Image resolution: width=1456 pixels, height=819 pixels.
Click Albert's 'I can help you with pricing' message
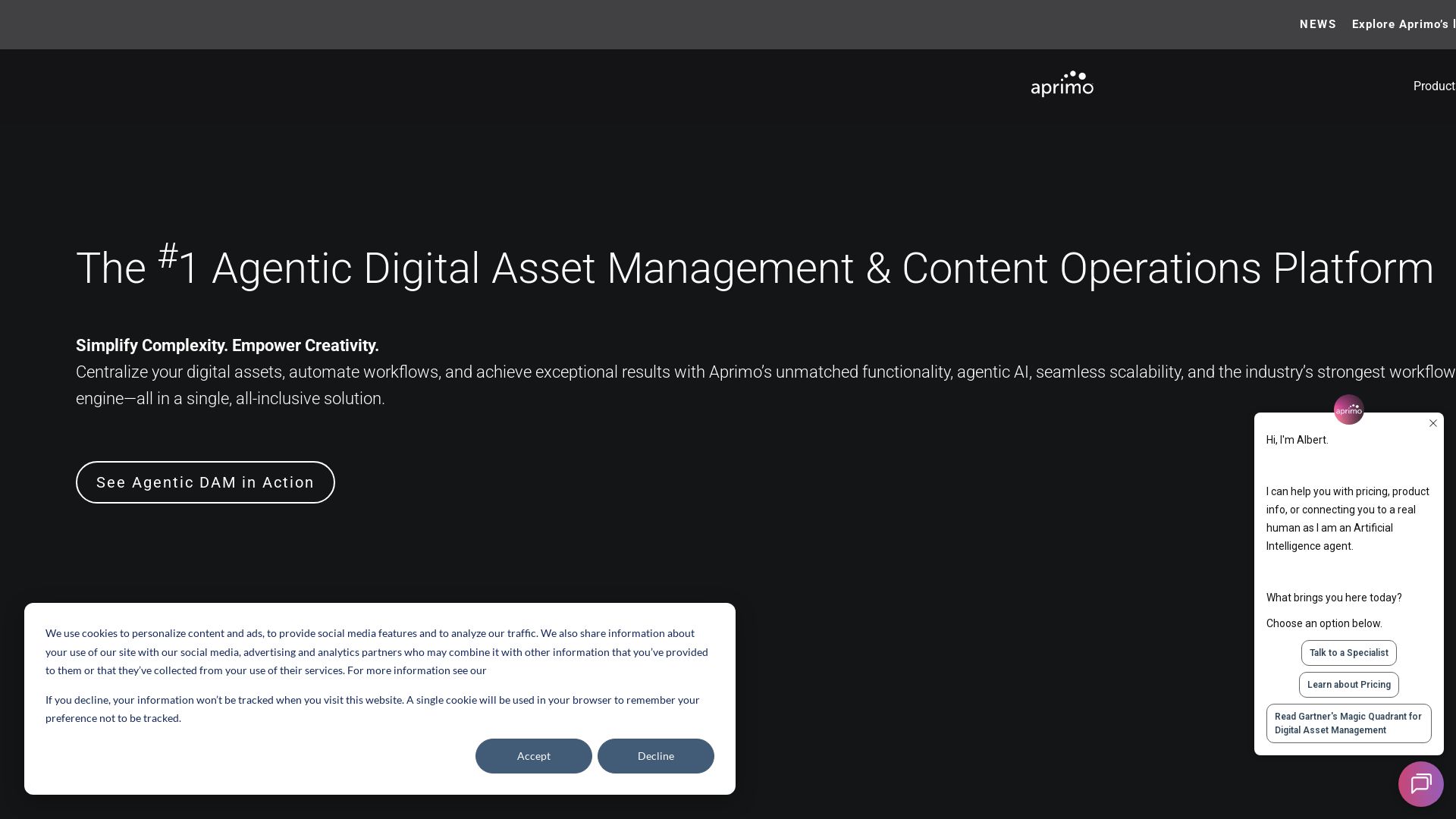click(x=1348, y=519)
